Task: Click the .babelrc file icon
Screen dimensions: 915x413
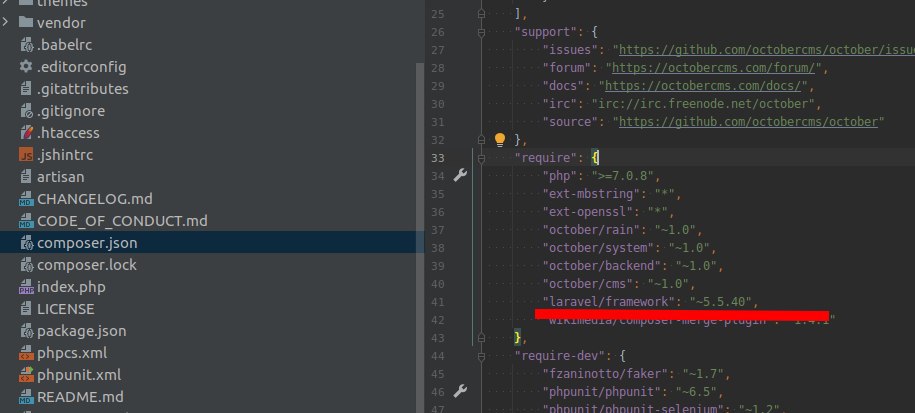Action: (26, 45)
